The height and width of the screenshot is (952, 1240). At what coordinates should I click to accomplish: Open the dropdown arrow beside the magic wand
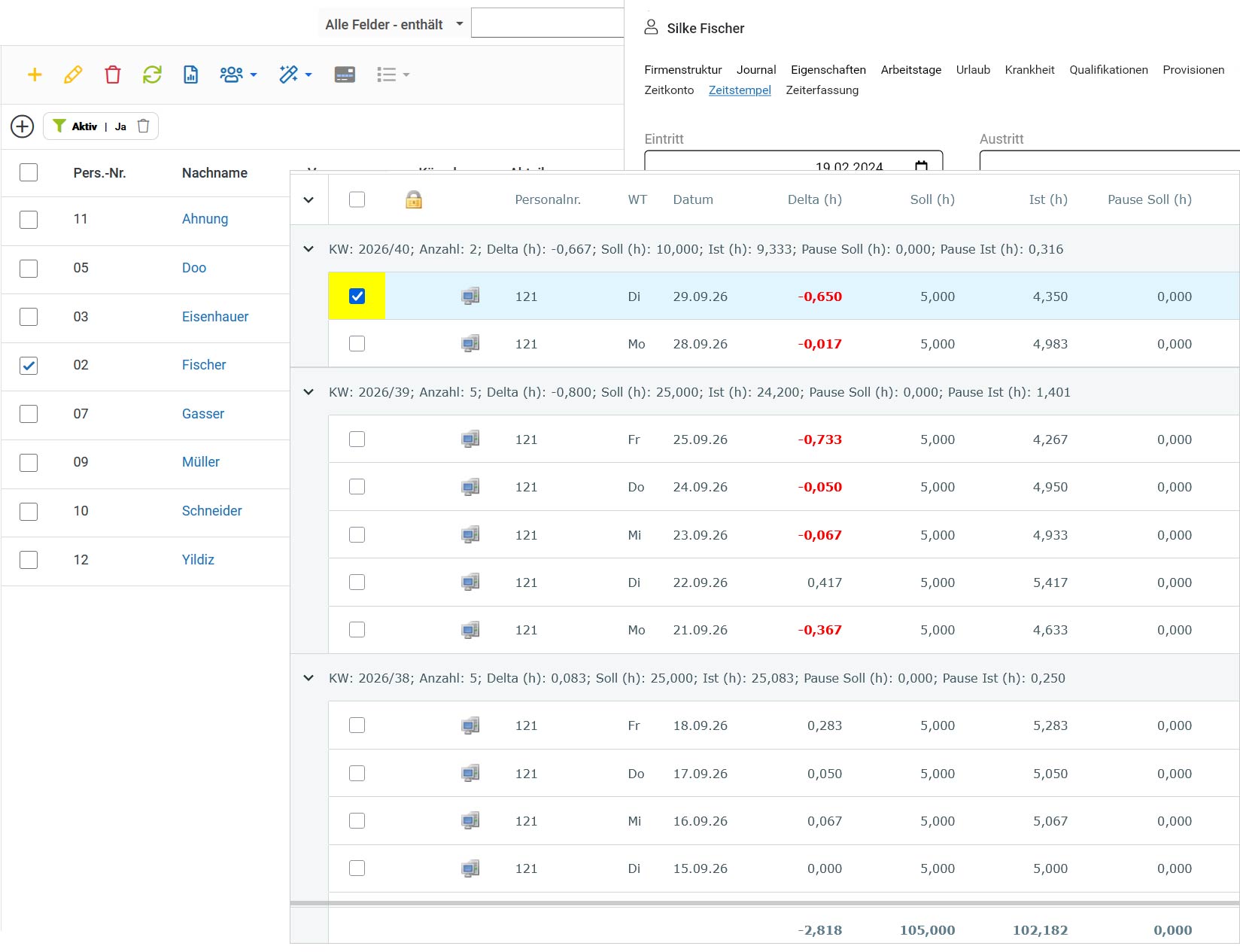[x=308, y=75]
